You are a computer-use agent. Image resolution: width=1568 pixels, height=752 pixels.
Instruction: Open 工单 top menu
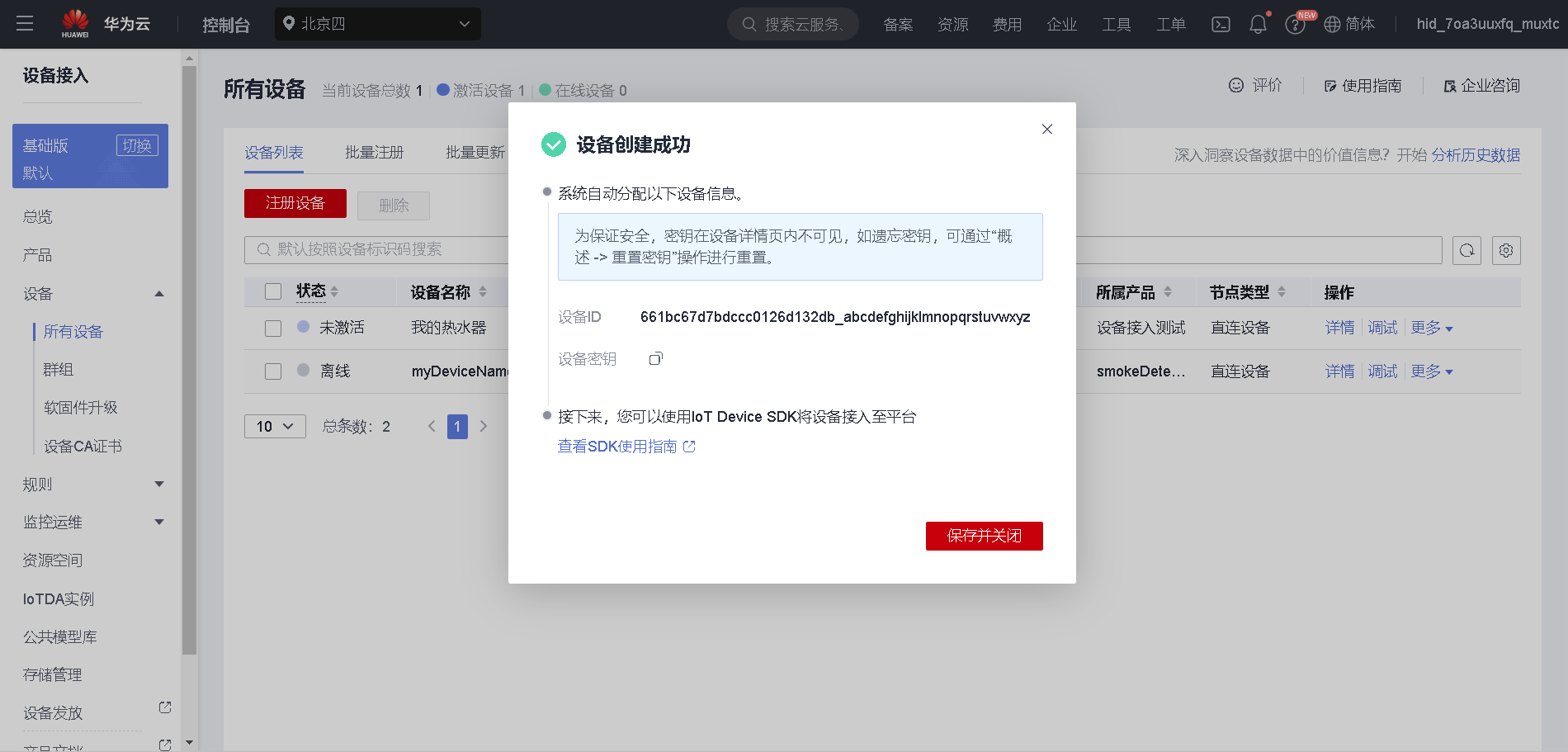1170,25
